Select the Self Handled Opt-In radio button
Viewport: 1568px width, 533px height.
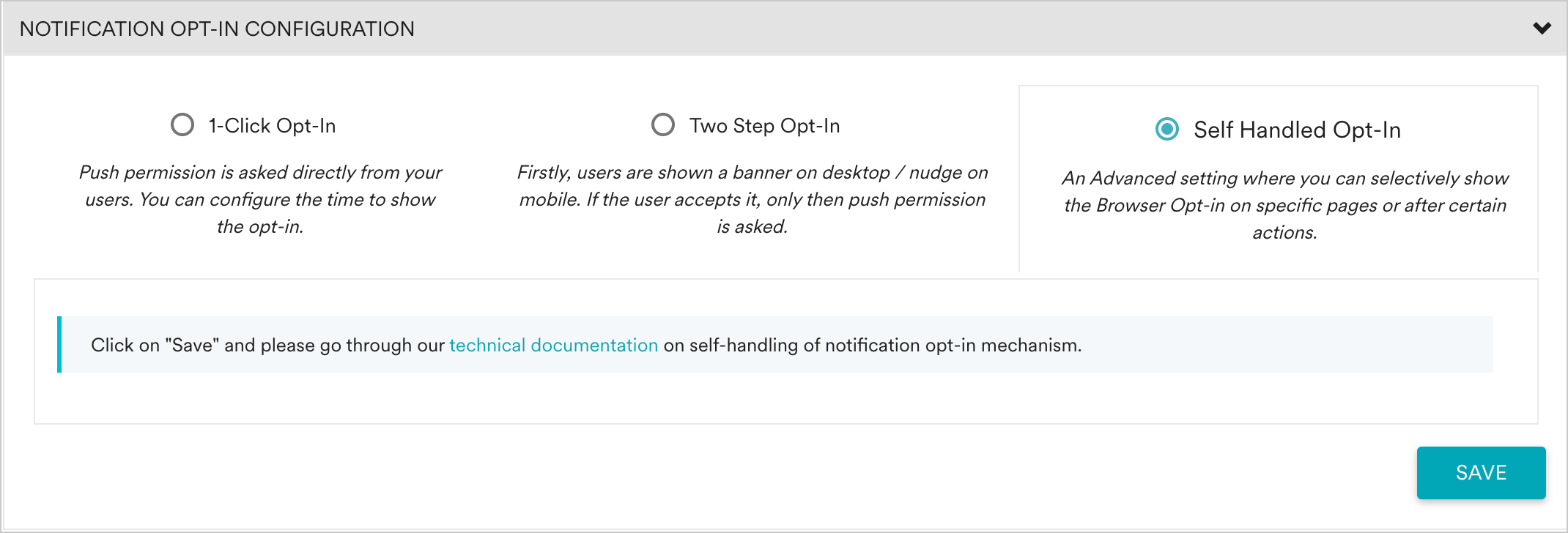click(x=1167, y=130)
